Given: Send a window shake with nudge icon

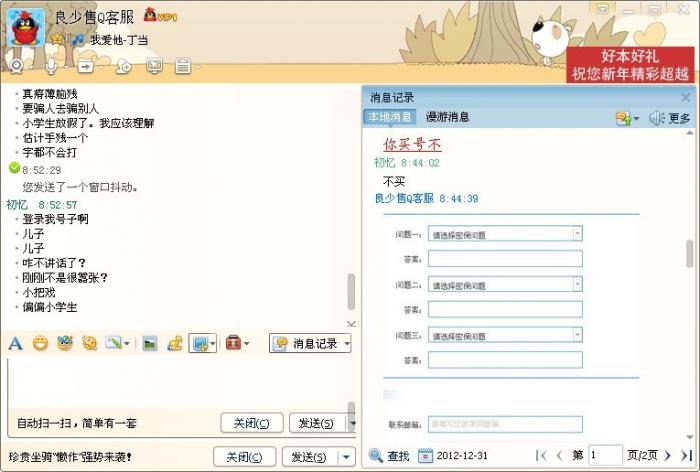Looking at the screenshot, I should point(90,343).
